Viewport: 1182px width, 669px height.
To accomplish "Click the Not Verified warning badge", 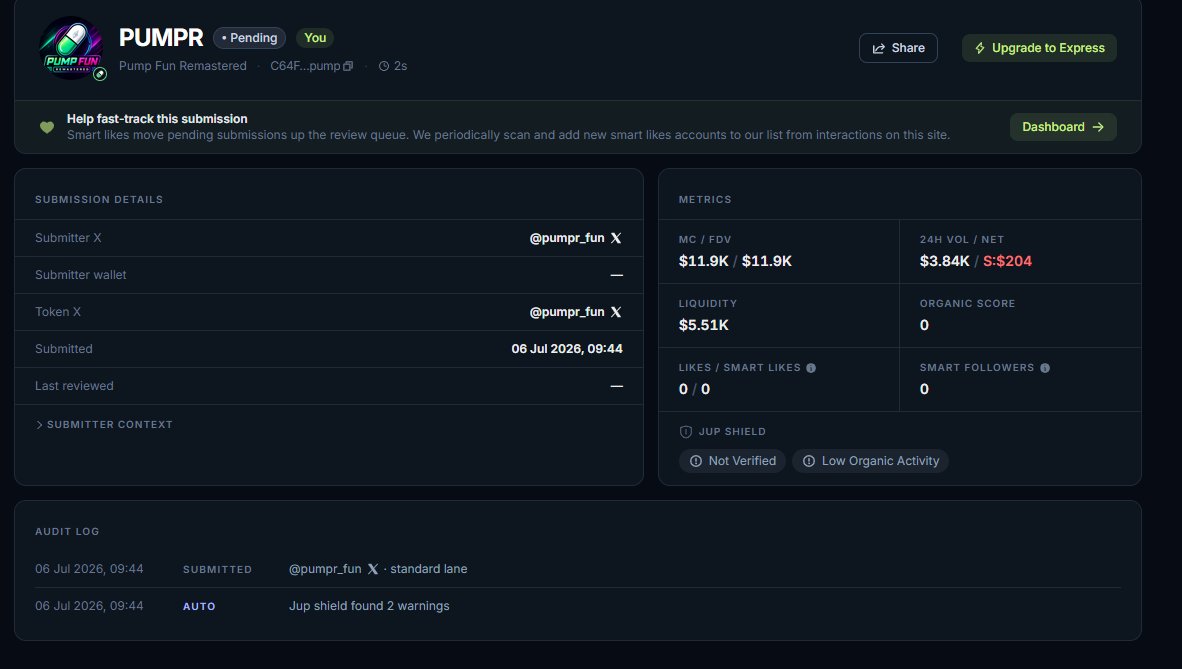I will click(733, 461).
